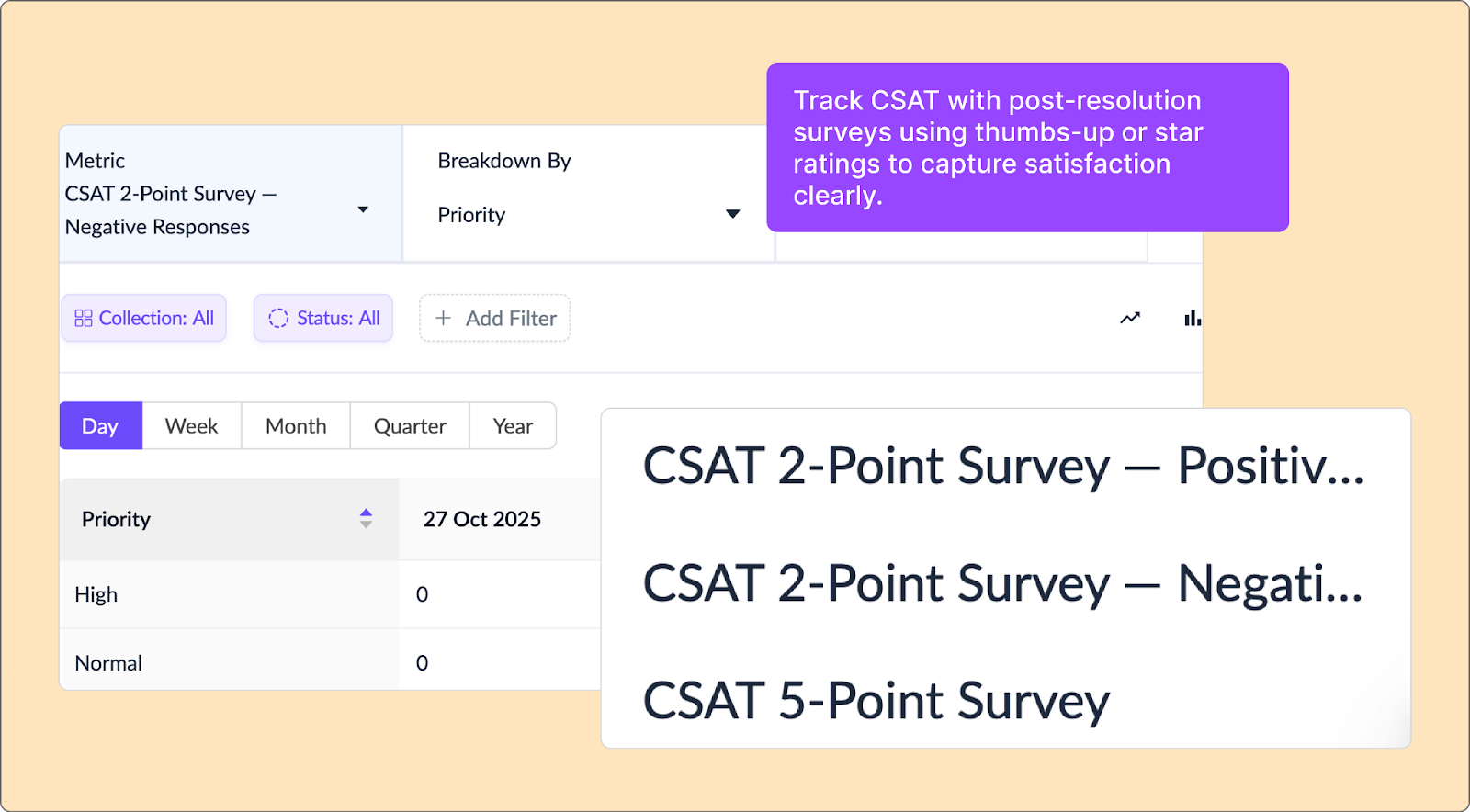Screen dimensions: 1470x812
Task: Click the Breakdown By dropdown arrow
Action: tap(732, 214)
